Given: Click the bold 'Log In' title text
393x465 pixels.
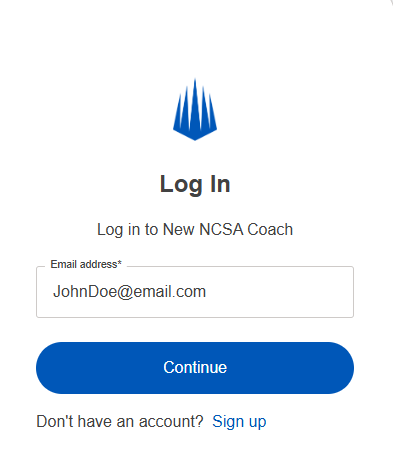Looking at the screenshot, I should click(195, 184).
